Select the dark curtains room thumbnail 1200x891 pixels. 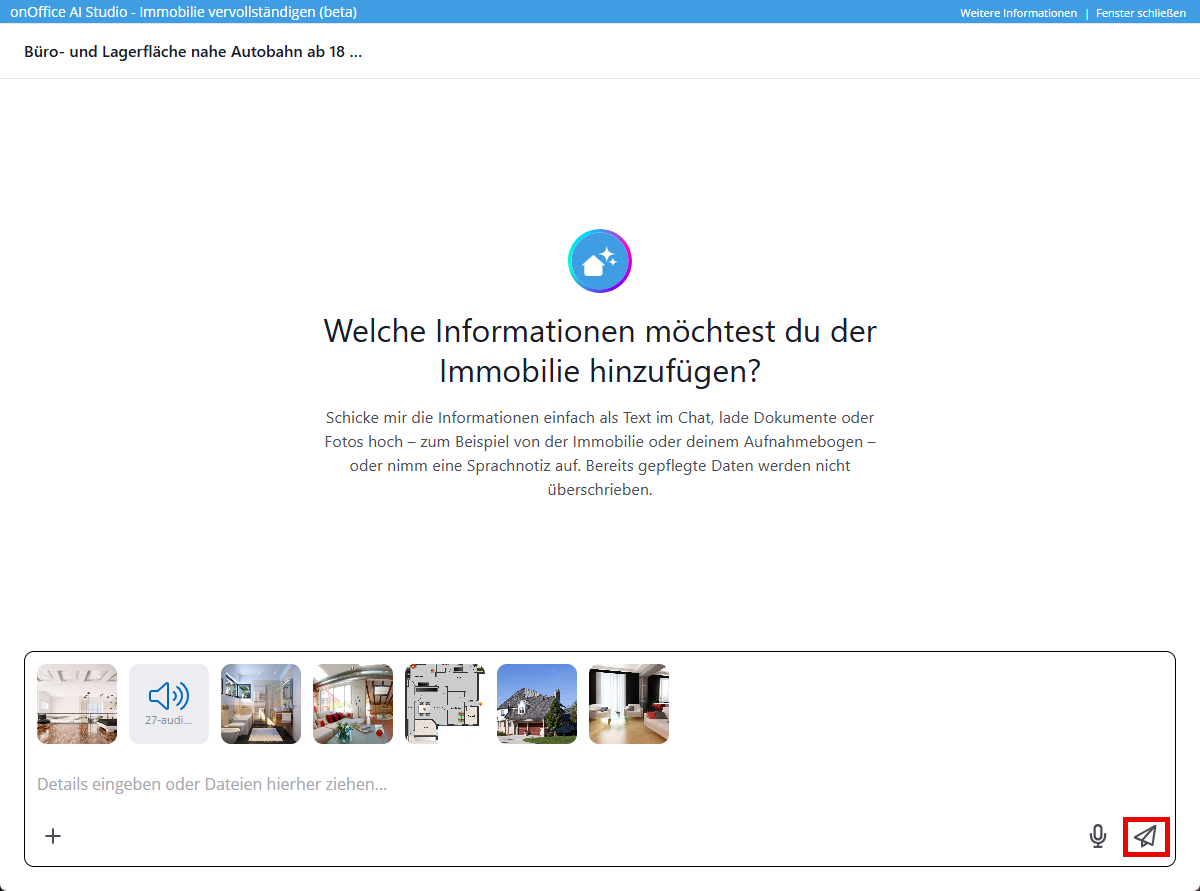coord(629,704)
